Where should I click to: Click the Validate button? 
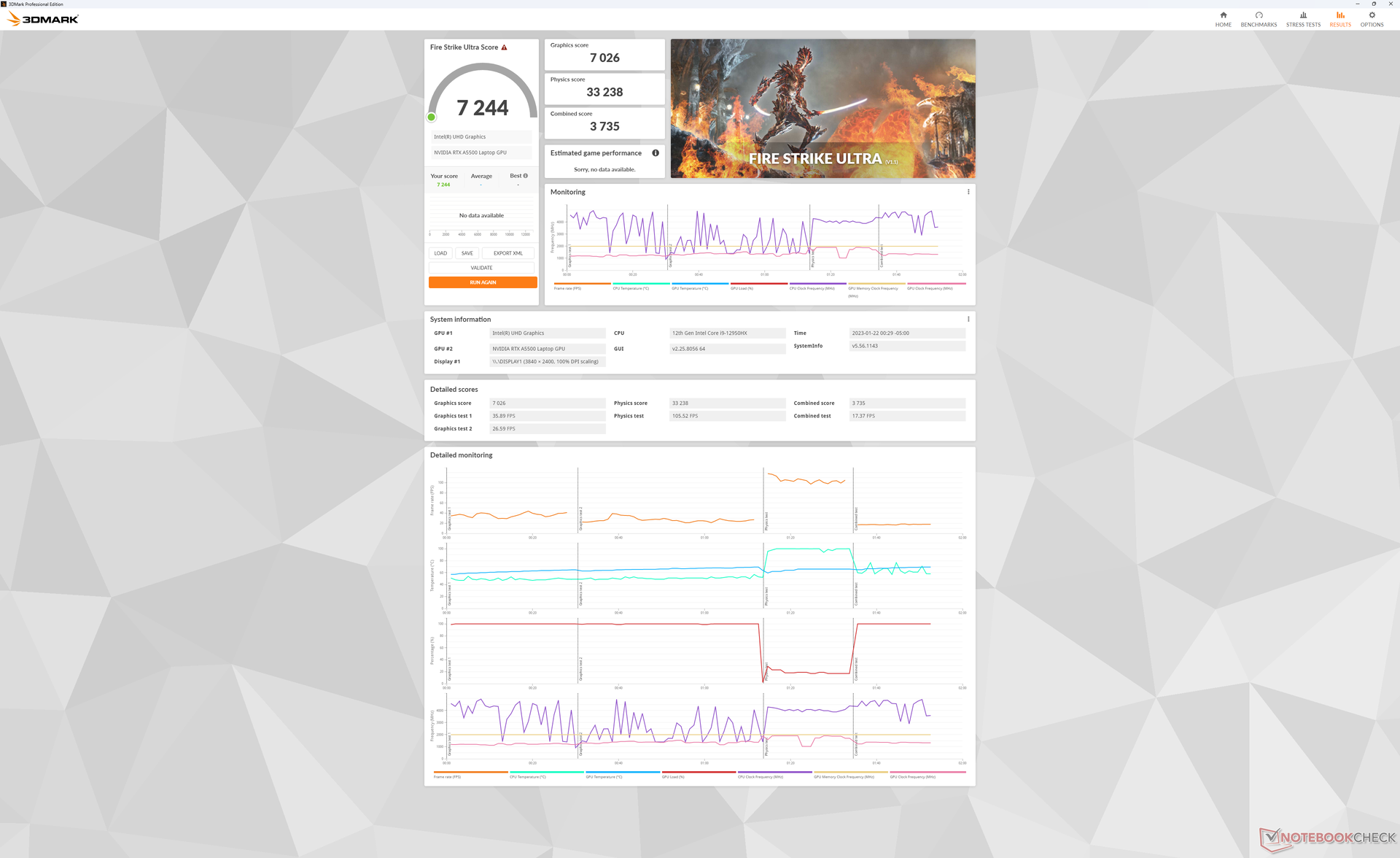tap(481, 268)
